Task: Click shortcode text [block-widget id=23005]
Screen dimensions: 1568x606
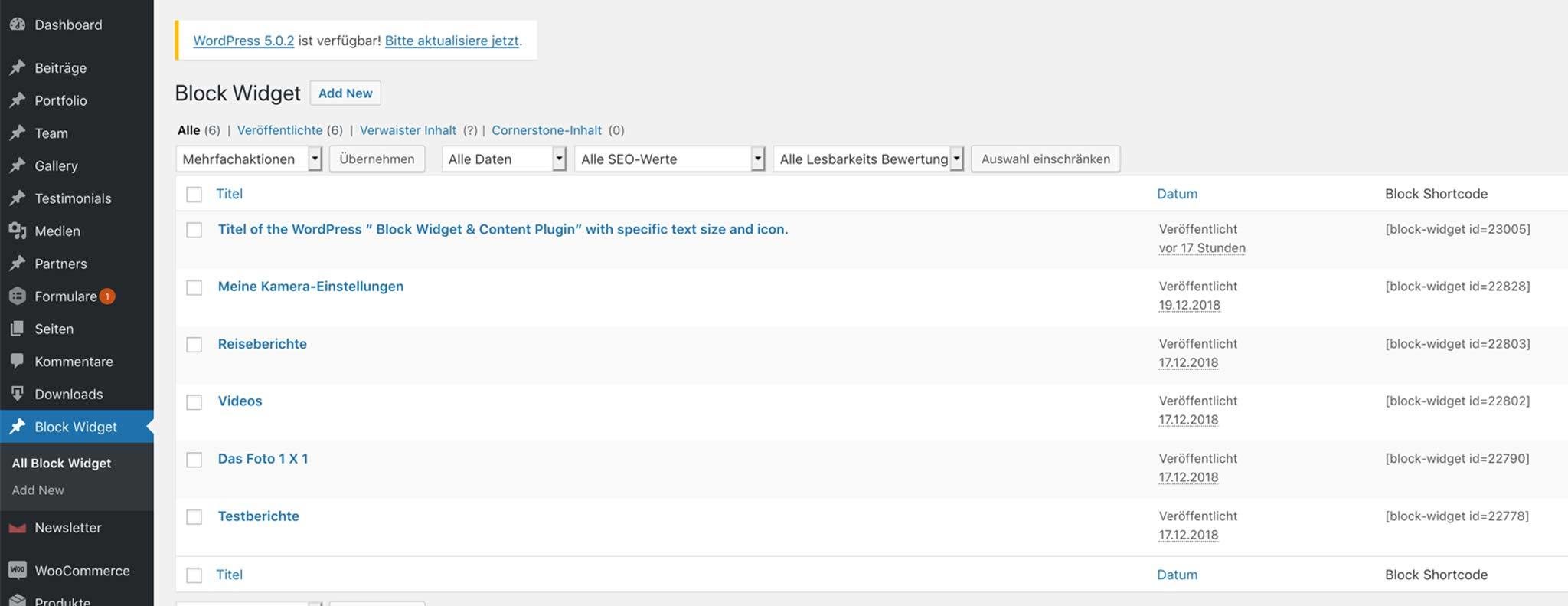Action: coord(1457,229)
